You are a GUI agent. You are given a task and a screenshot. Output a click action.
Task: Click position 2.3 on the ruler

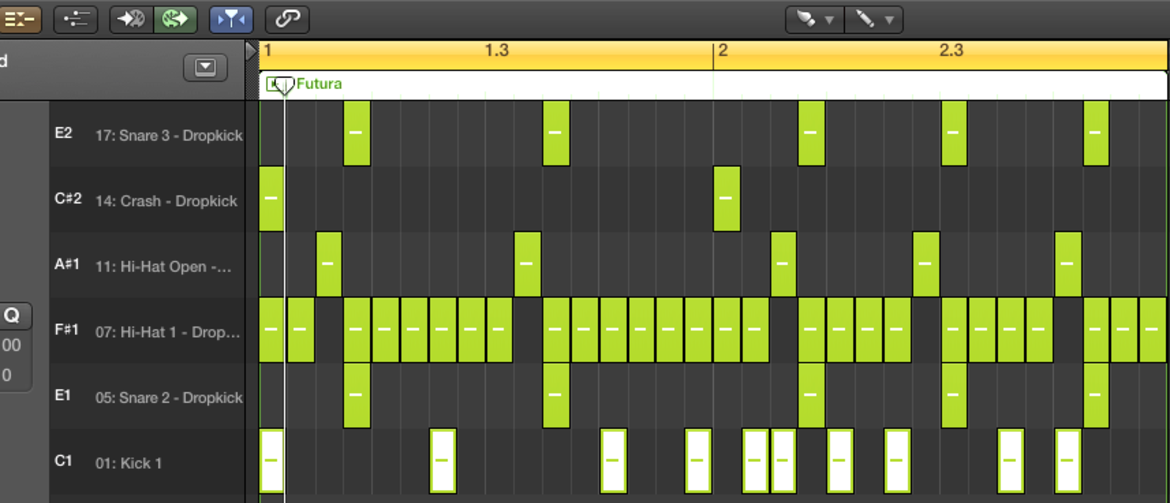click(951, 51)
